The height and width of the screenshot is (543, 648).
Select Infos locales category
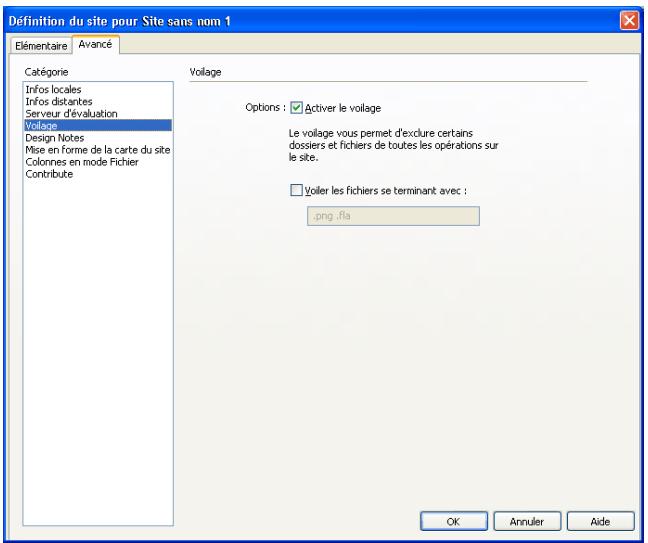(x=98, y=89)
